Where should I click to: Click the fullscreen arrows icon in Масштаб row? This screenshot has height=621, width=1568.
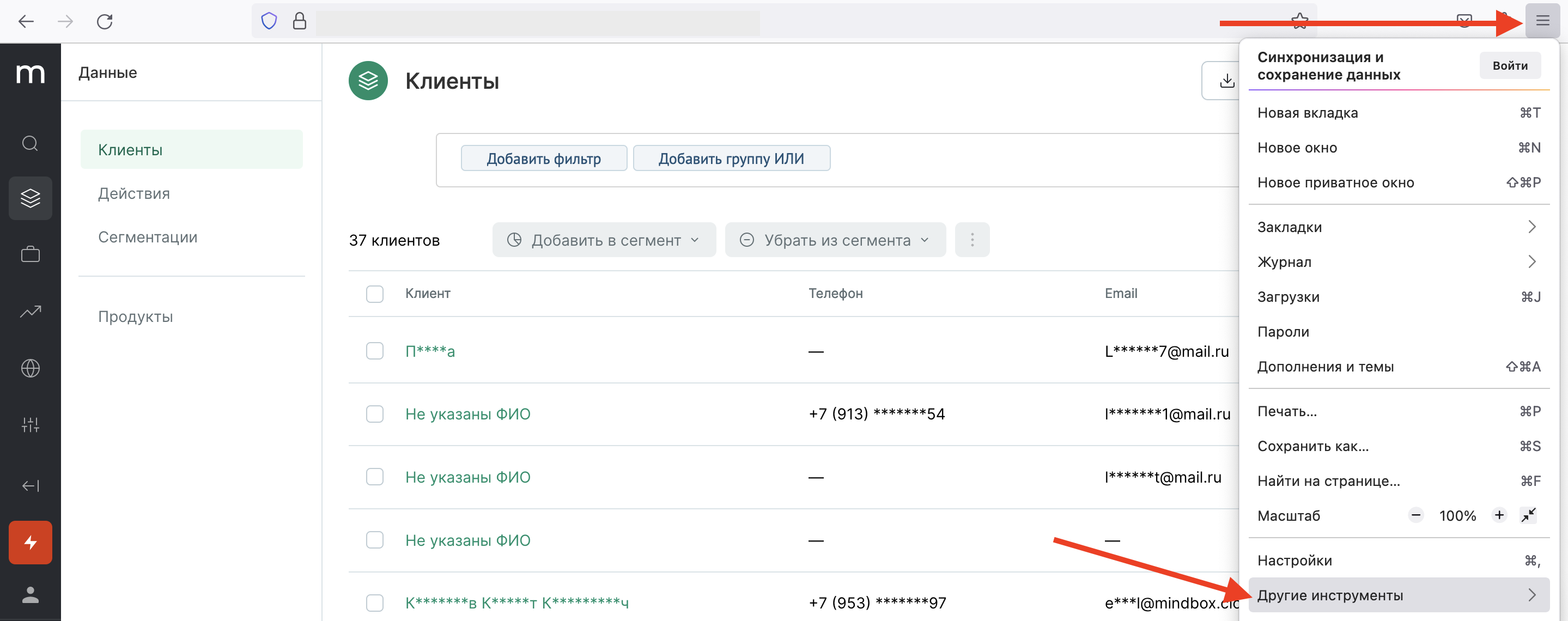[x=1528, y=516]
